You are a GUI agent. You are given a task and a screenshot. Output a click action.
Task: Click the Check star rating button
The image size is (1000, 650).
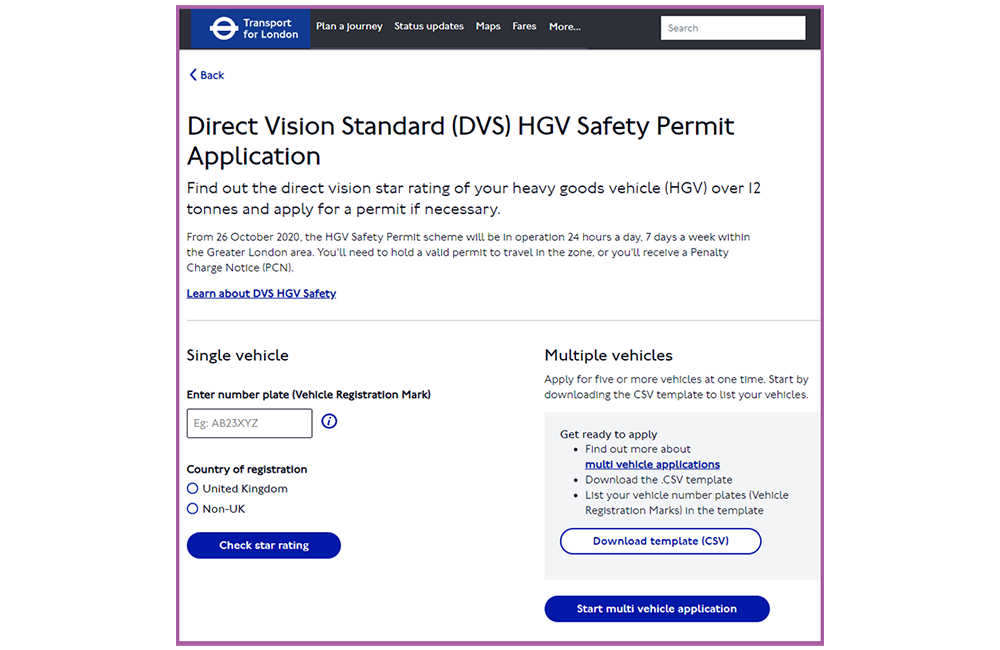(263, 545)
